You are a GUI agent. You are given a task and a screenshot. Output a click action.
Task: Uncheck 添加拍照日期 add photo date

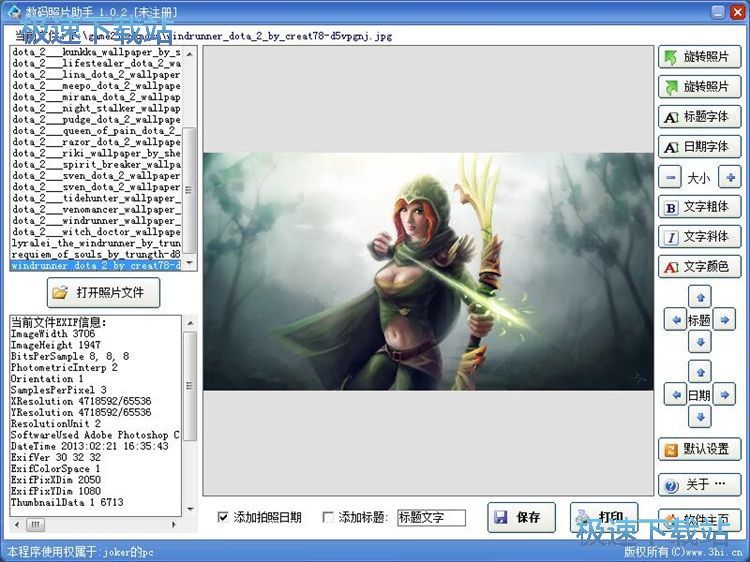pos(223,517)
